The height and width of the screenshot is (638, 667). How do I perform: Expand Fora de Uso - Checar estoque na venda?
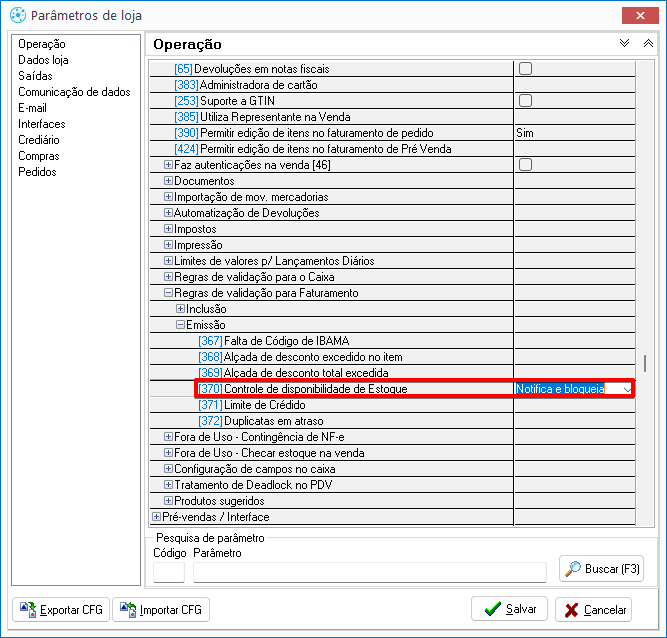168,453
